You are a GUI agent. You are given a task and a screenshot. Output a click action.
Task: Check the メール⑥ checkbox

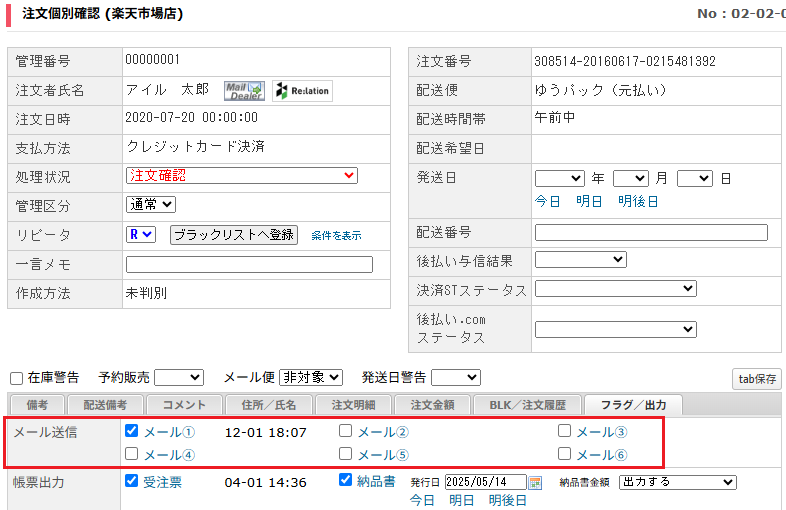[564, 454]
